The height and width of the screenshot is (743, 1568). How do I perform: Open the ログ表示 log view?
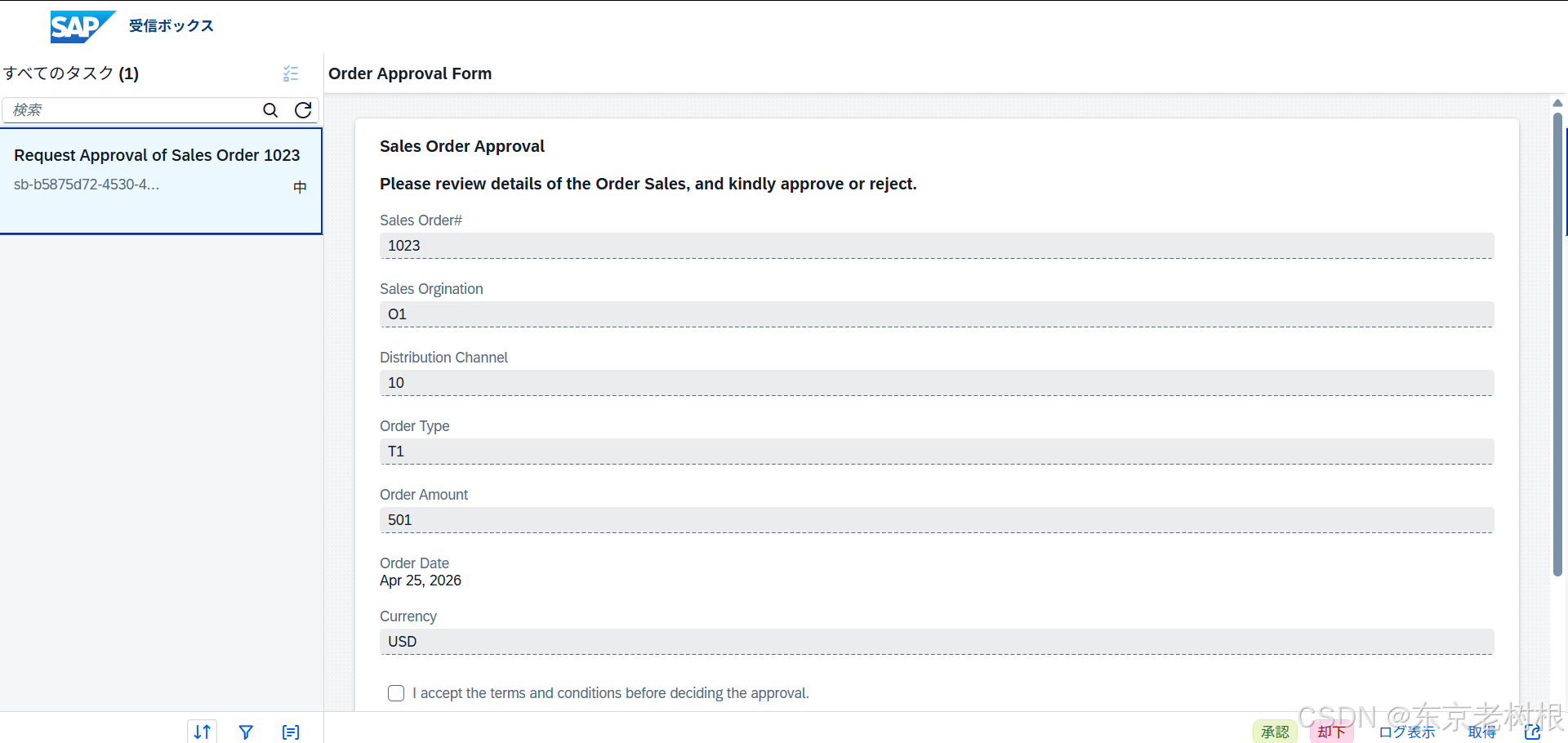[1406, 732]
